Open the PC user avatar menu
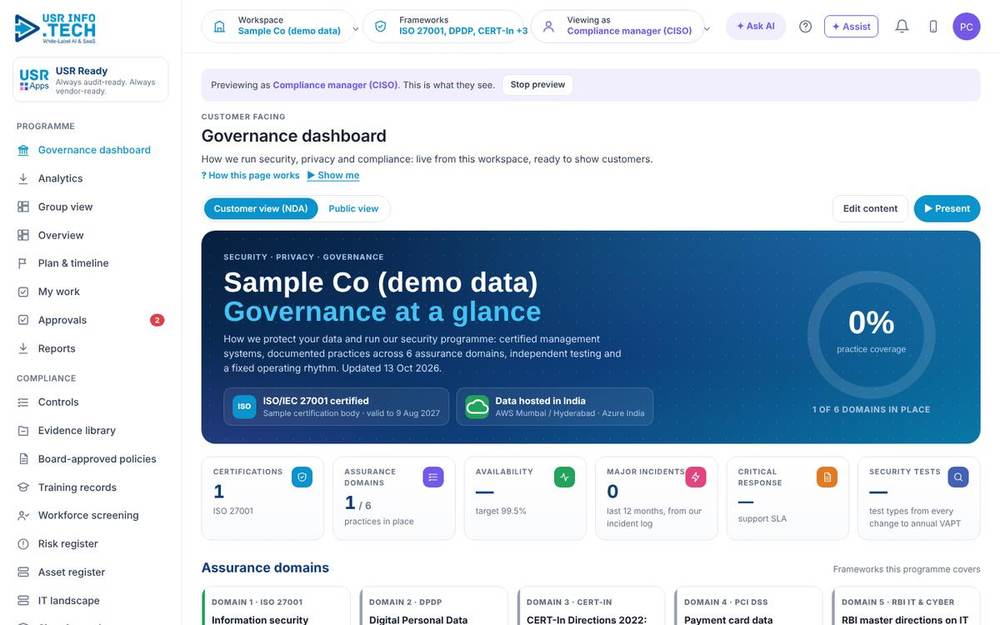Viewport: 1000px width, 625px height. 966,27
